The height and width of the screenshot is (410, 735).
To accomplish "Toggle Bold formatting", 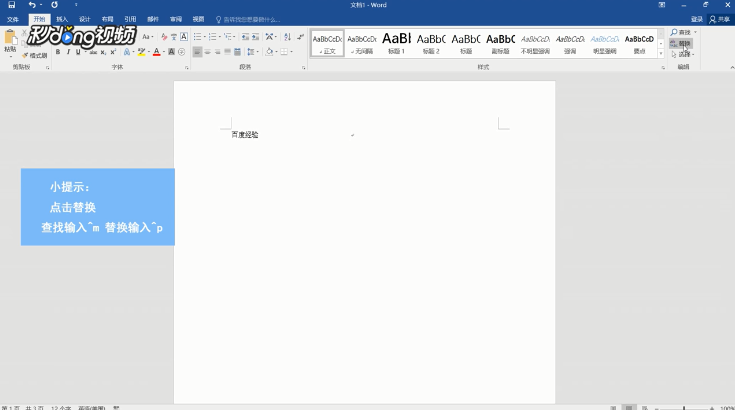I will (58, 52).
